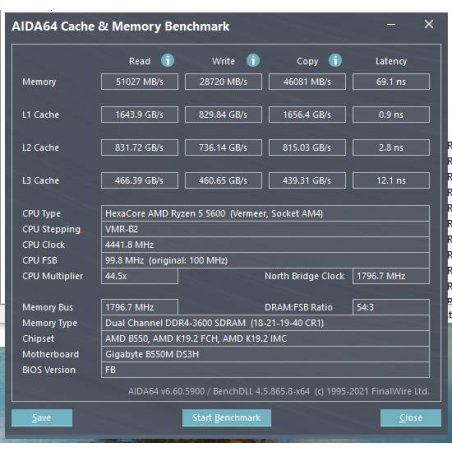452x452 pixels.
Task: Click the Motherboard label
Action: tap(51, 355)
